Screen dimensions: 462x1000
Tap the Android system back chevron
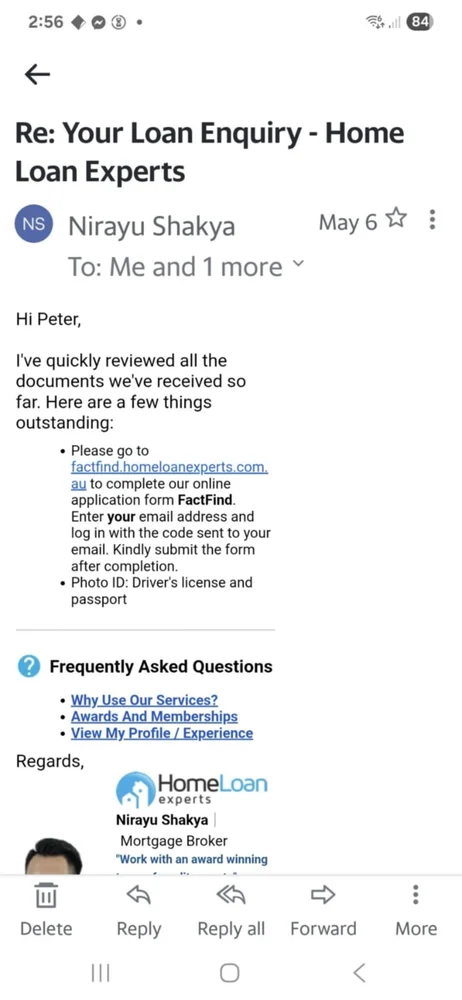pyautogui.click(x=359, y=973)
